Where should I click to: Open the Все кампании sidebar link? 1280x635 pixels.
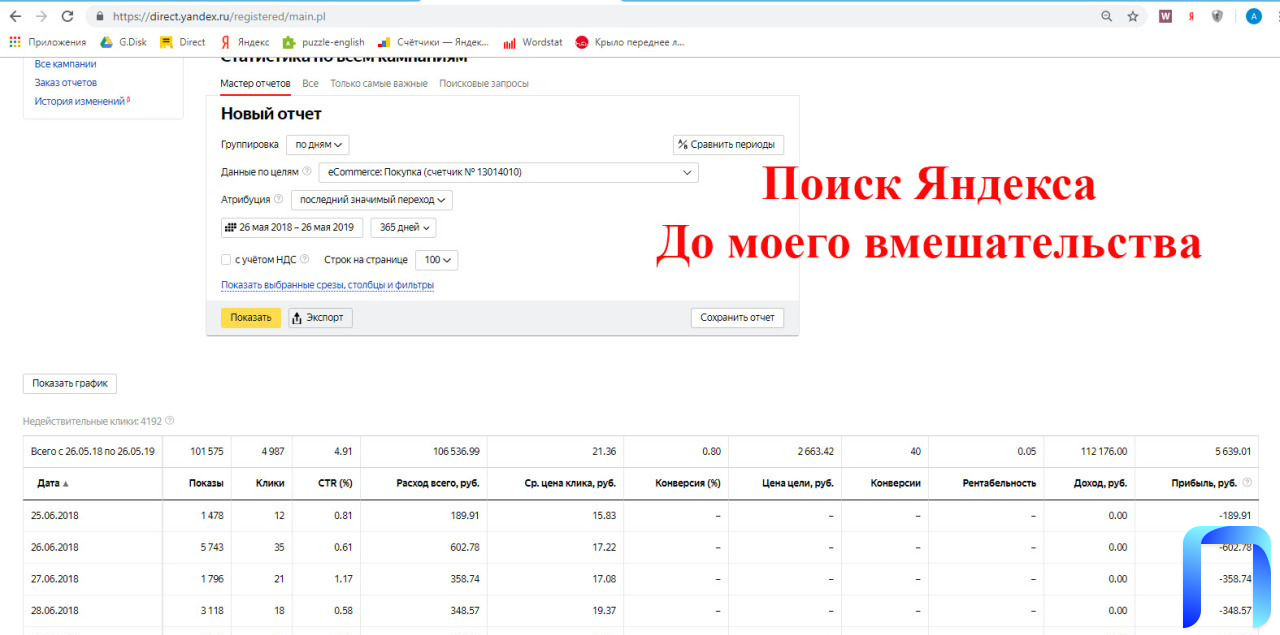point(66,64)
